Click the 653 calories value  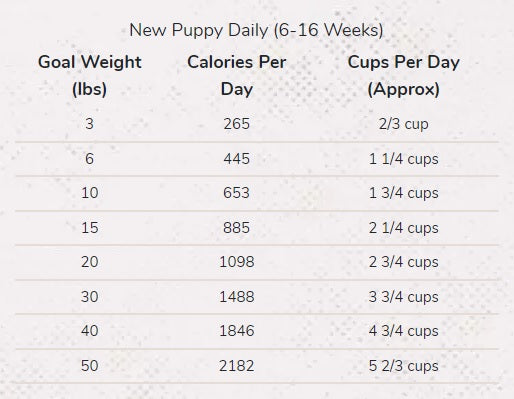pos(236,193)
